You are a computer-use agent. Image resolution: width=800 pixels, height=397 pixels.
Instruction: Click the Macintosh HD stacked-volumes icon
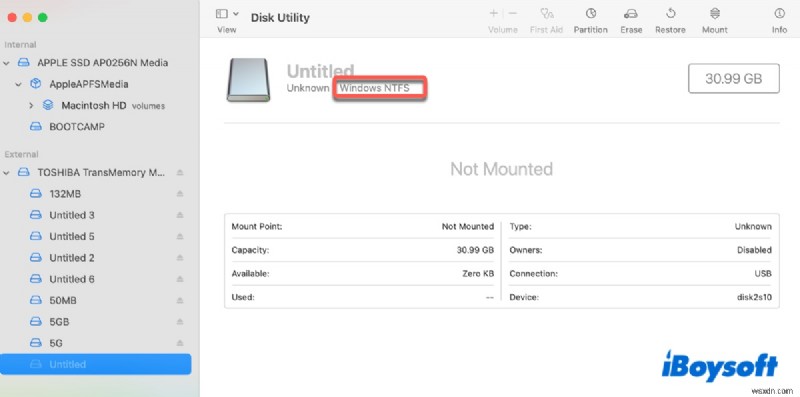48,105
